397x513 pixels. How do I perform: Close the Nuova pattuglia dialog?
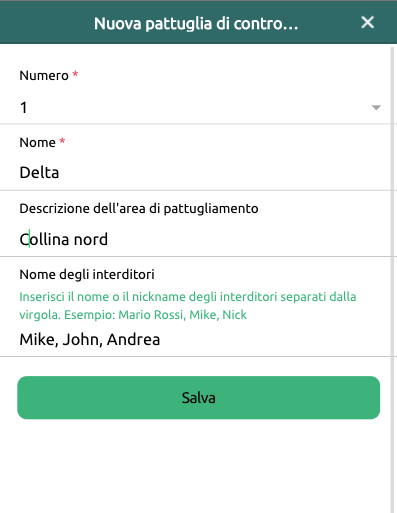click(x=367, y=23)
